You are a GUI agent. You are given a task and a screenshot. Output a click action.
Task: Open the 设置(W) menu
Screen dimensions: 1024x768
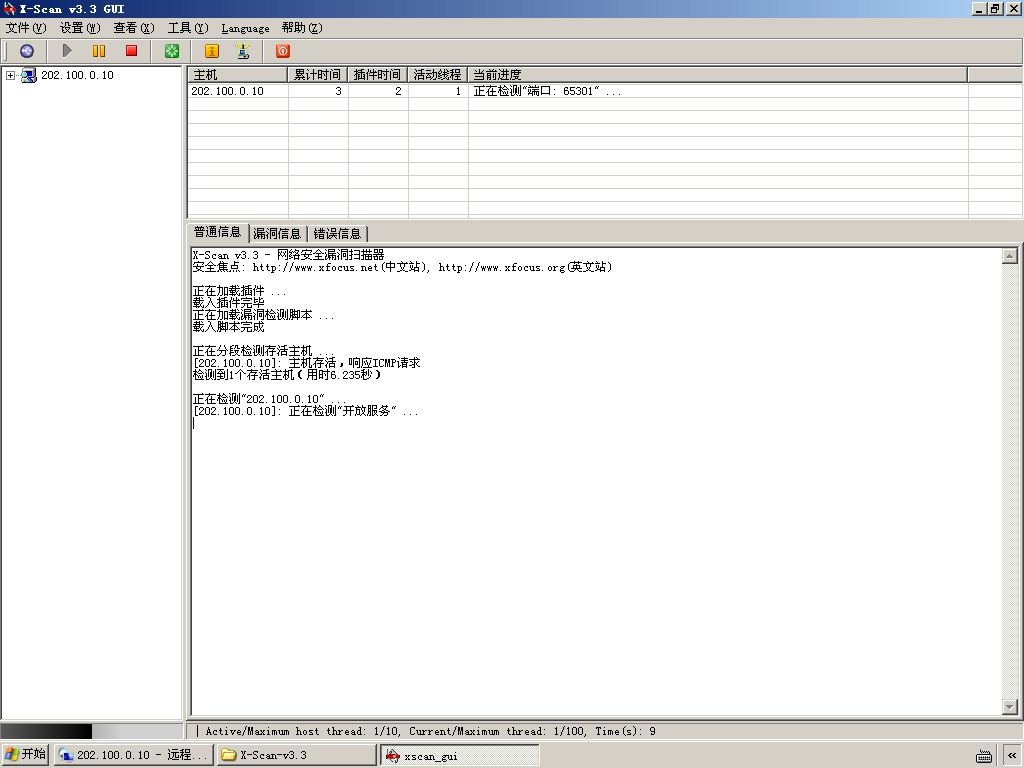point(80,28)
